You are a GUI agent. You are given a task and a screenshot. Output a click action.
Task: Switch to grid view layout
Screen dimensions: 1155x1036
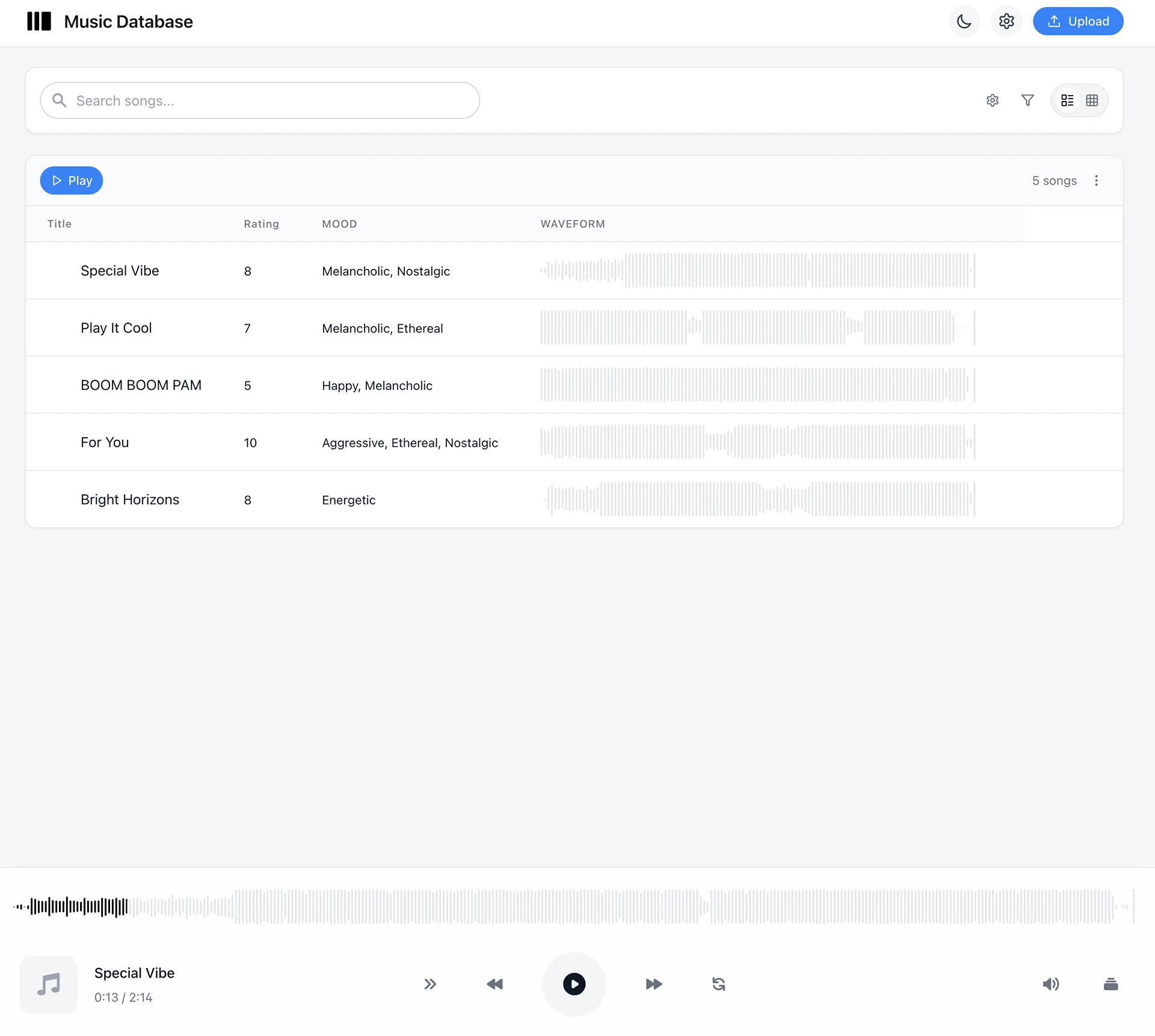click(1092, 100)
